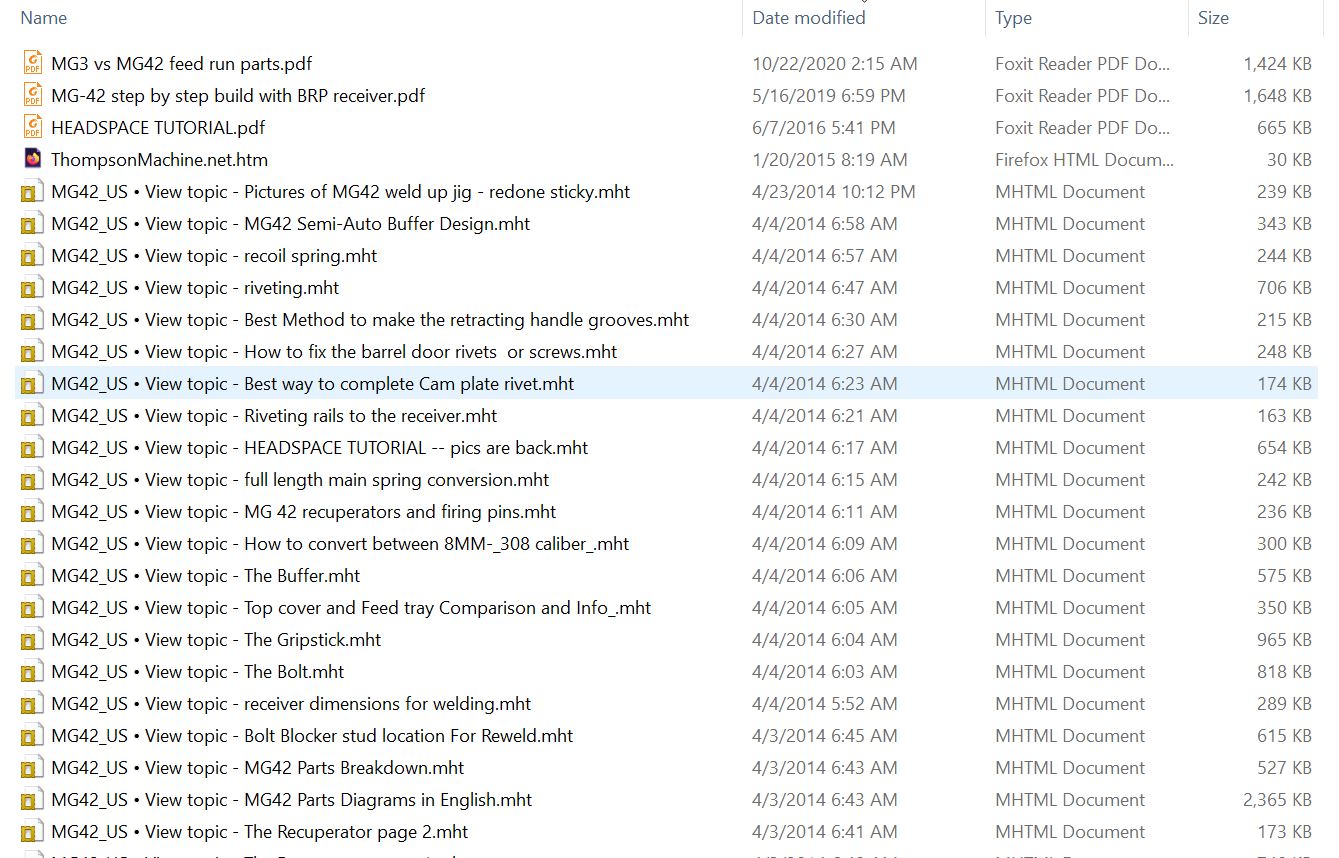Click the icon for recuperators and firing pins file

(x=33, y=512)
